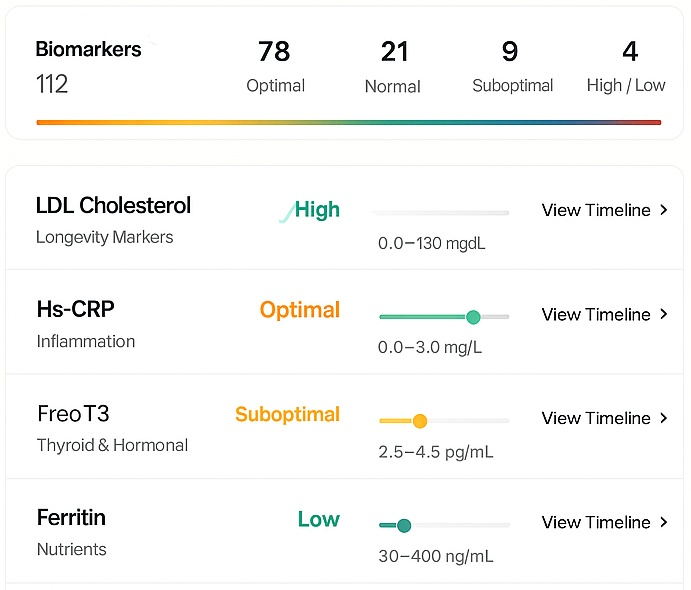This screenshot has width=691, height=590.
Task: Open View Timeline for LDL Cholesterol
Action: pyautogui.click(x=596, y=210)
